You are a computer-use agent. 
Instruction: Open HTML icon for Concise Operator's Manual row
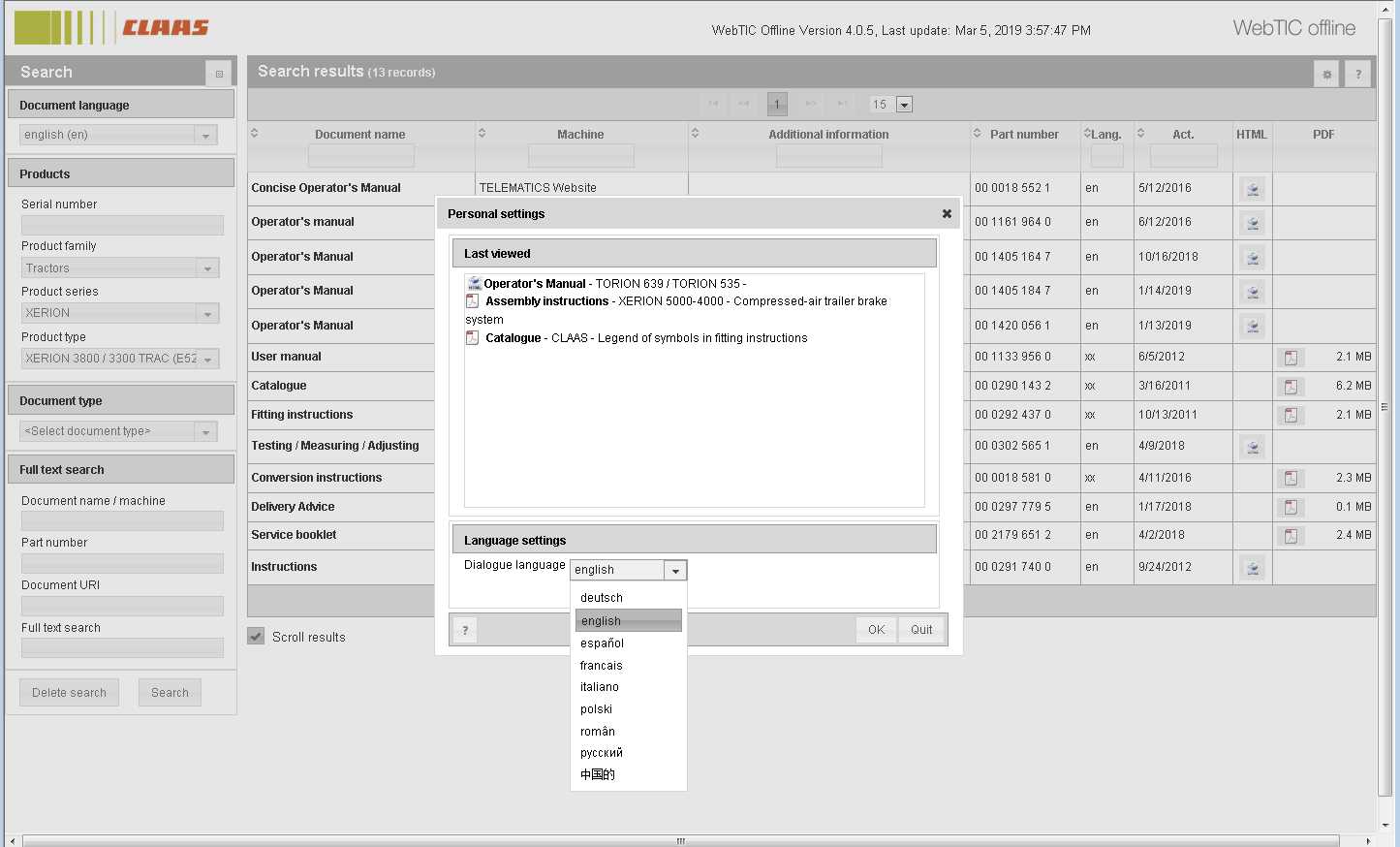(1252, 189)
